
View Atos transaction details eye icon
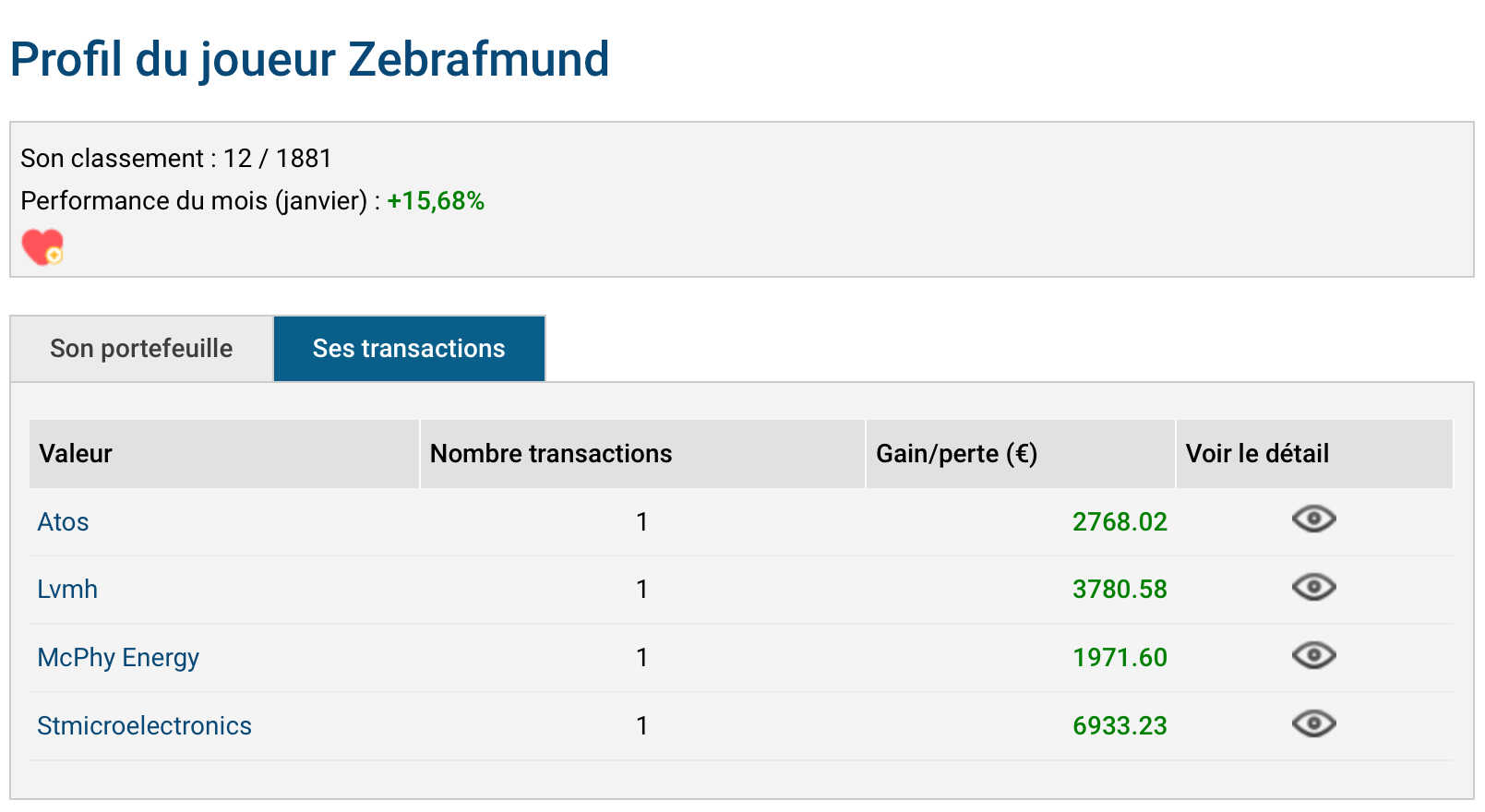[1313, 519]
